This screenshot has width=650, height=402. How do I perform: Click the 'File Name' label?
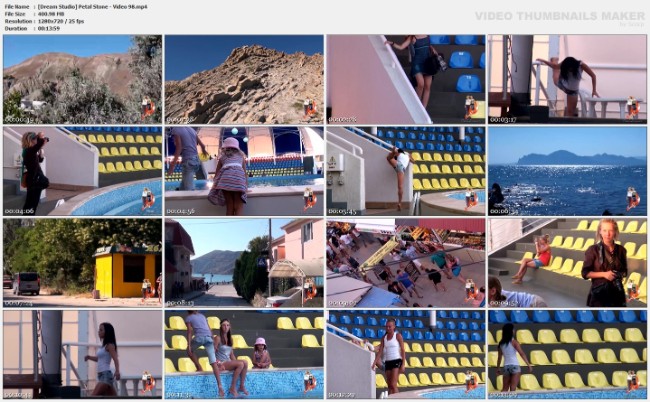click(17, 7)
